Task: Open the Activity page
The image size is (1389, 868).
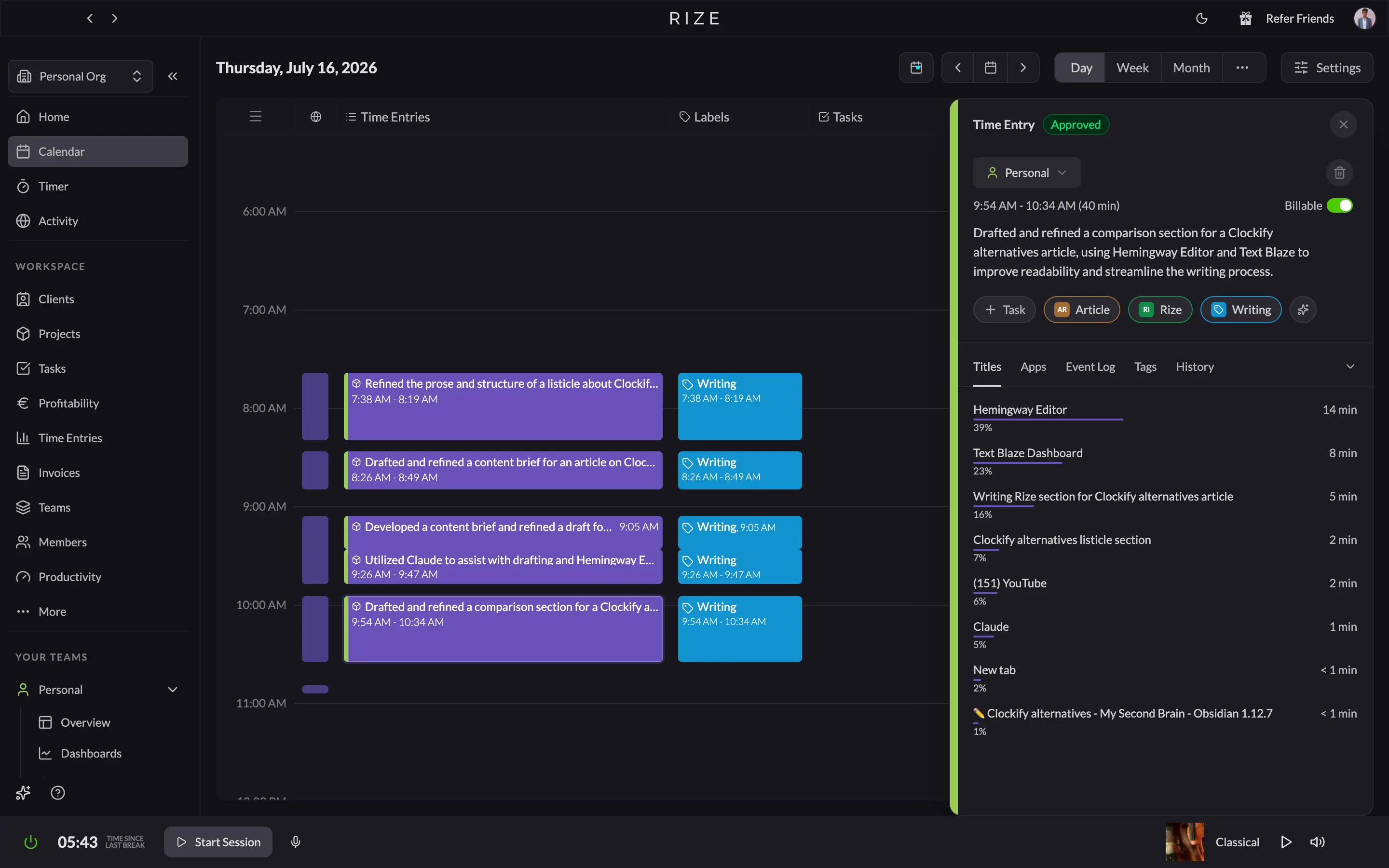Action: 97,221
